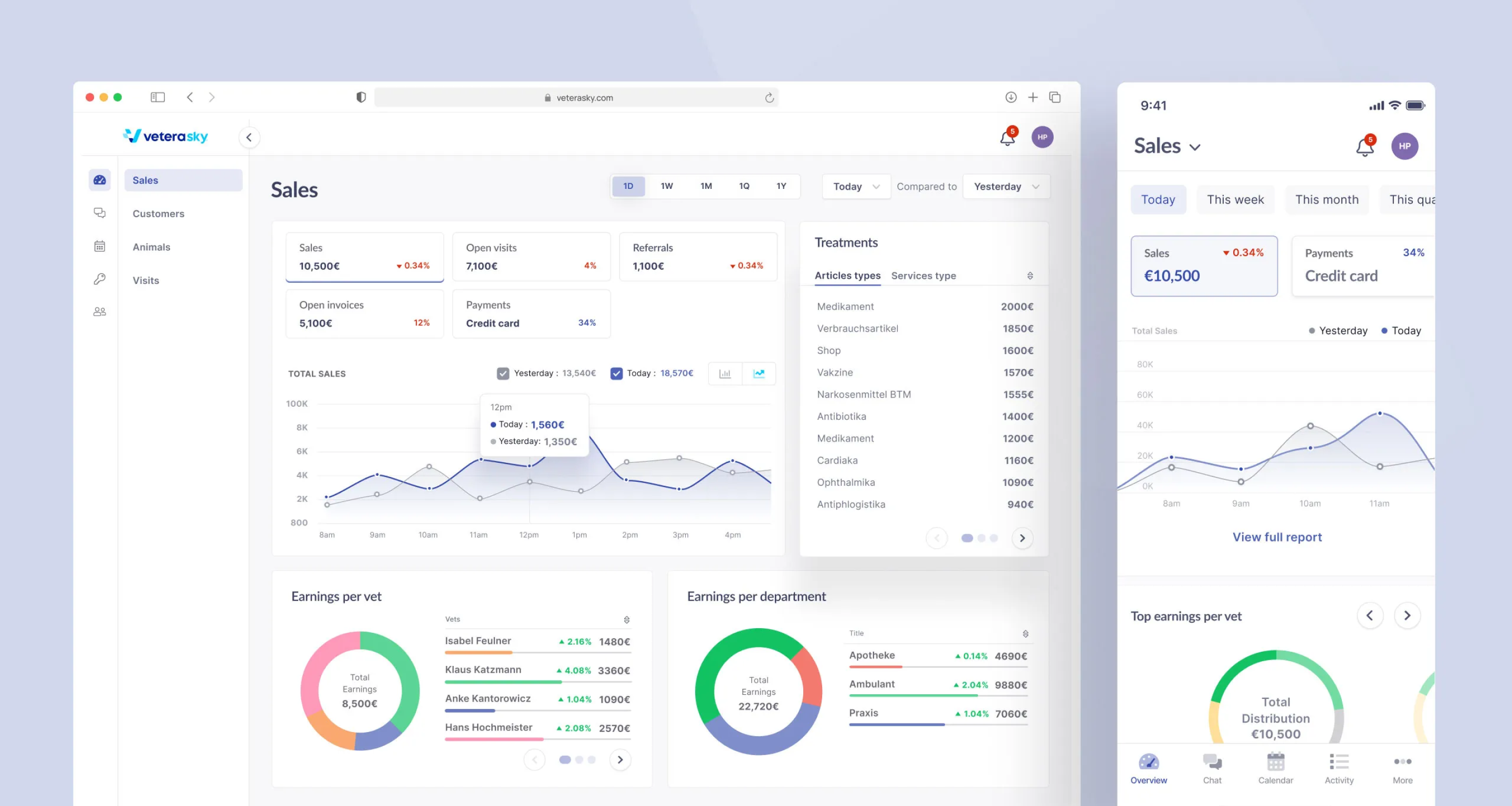Screen dimensions: 1512x806
Task: Select the chat bubbles icon in the sidebar
Action: click(x=99, y=213)
